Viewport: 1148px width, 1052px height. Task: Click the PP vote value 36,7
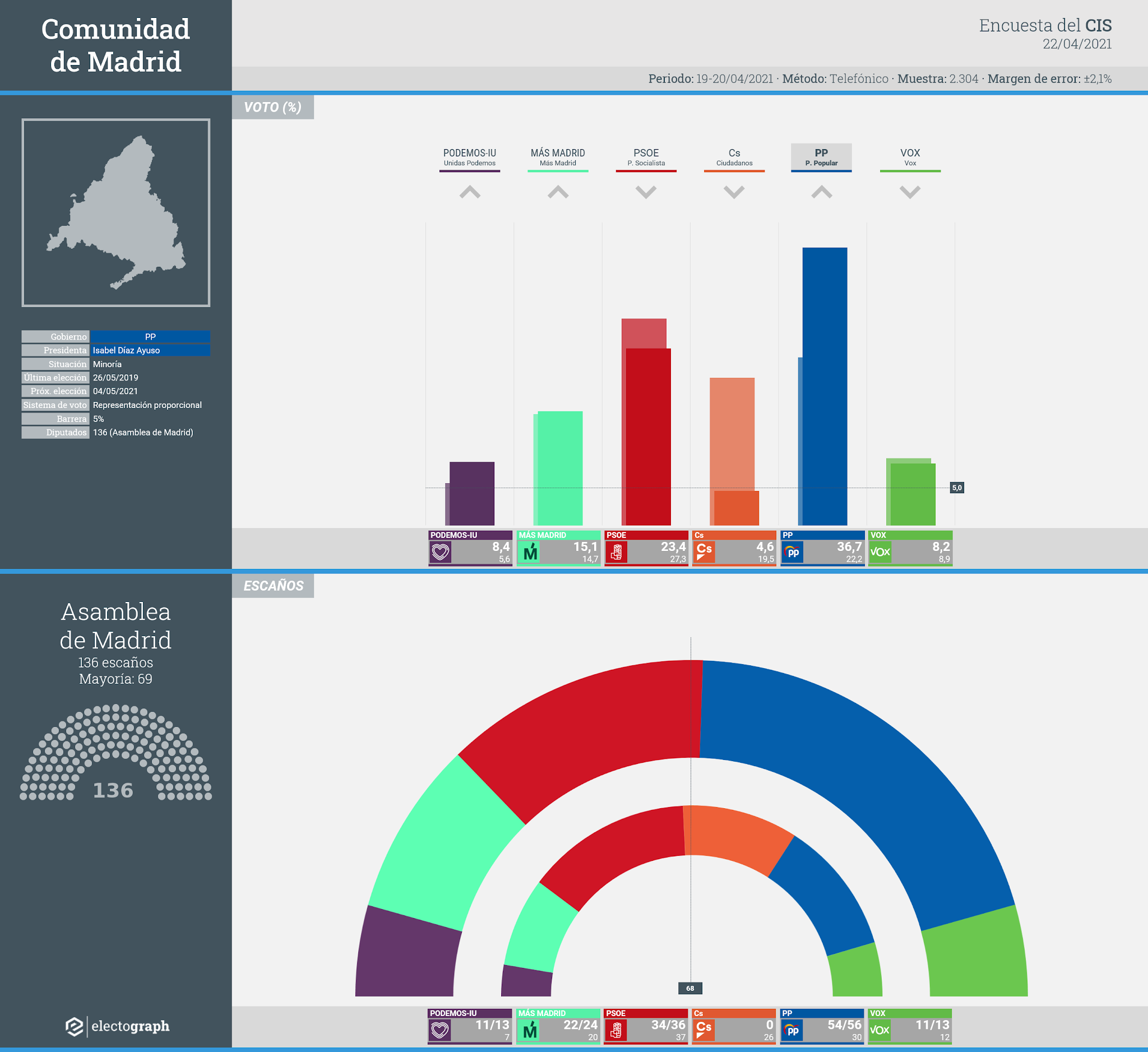[x=849, y=546]
